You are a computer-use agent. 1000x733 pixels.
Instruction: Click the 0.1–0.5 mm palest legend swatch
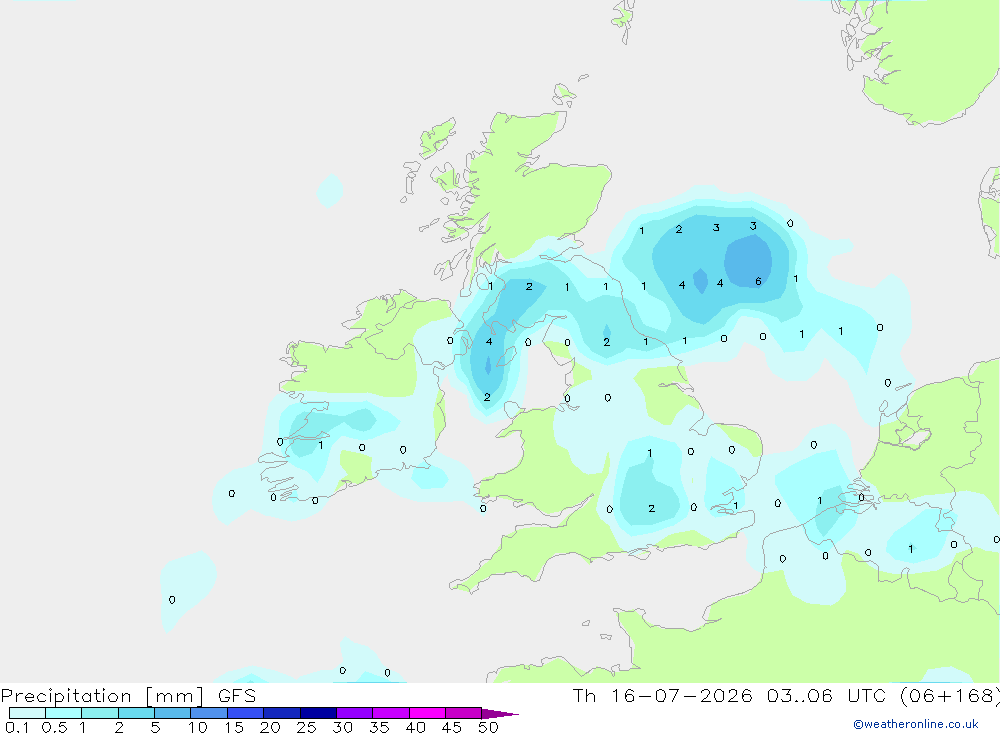tap(27, 713)
